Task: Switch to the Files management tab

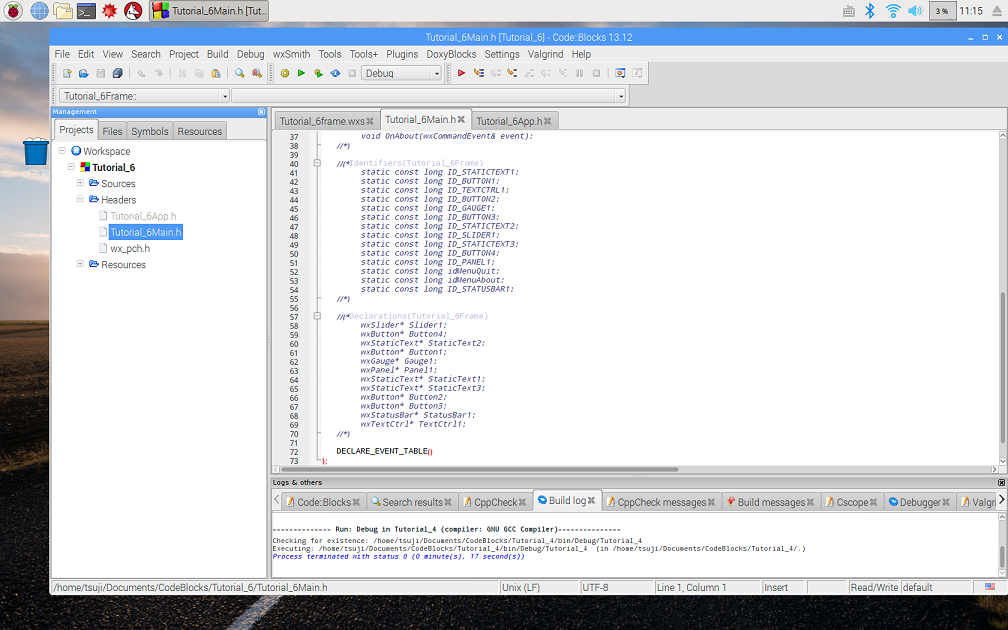Action: [x=112, y=131]
